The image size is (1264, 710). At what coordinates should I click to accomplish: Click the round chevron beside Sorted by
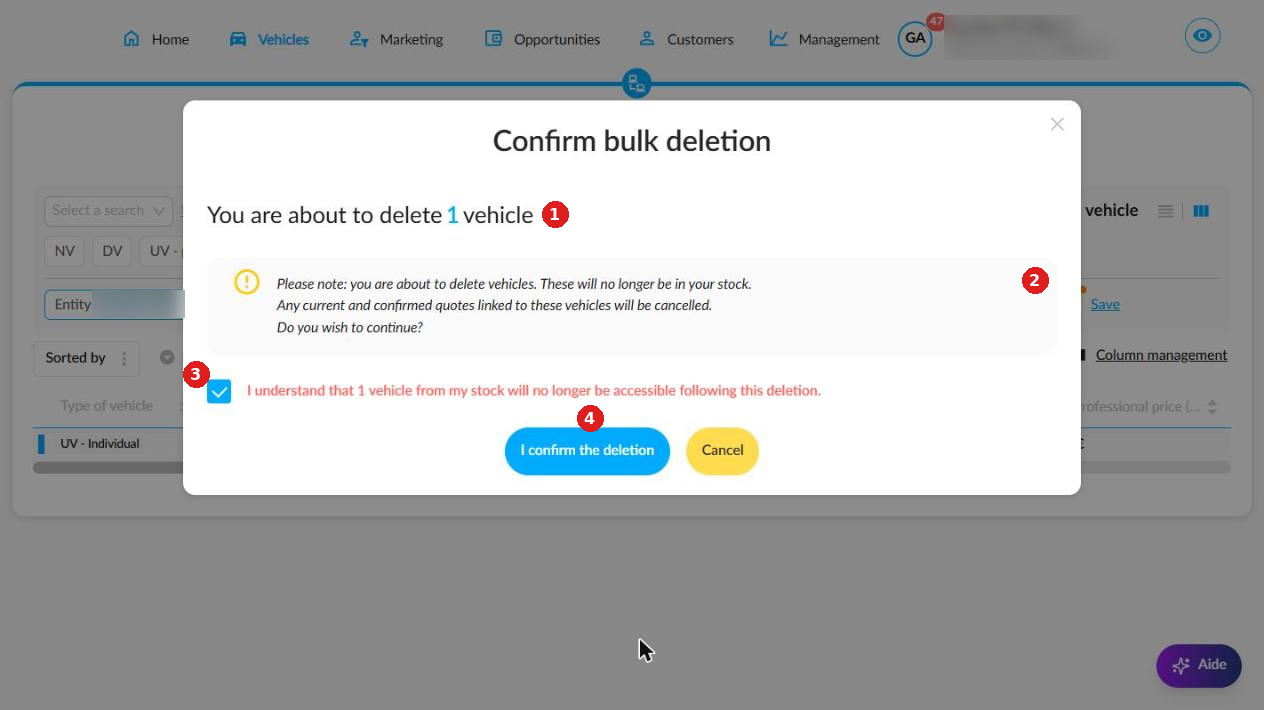coord(167,357)
